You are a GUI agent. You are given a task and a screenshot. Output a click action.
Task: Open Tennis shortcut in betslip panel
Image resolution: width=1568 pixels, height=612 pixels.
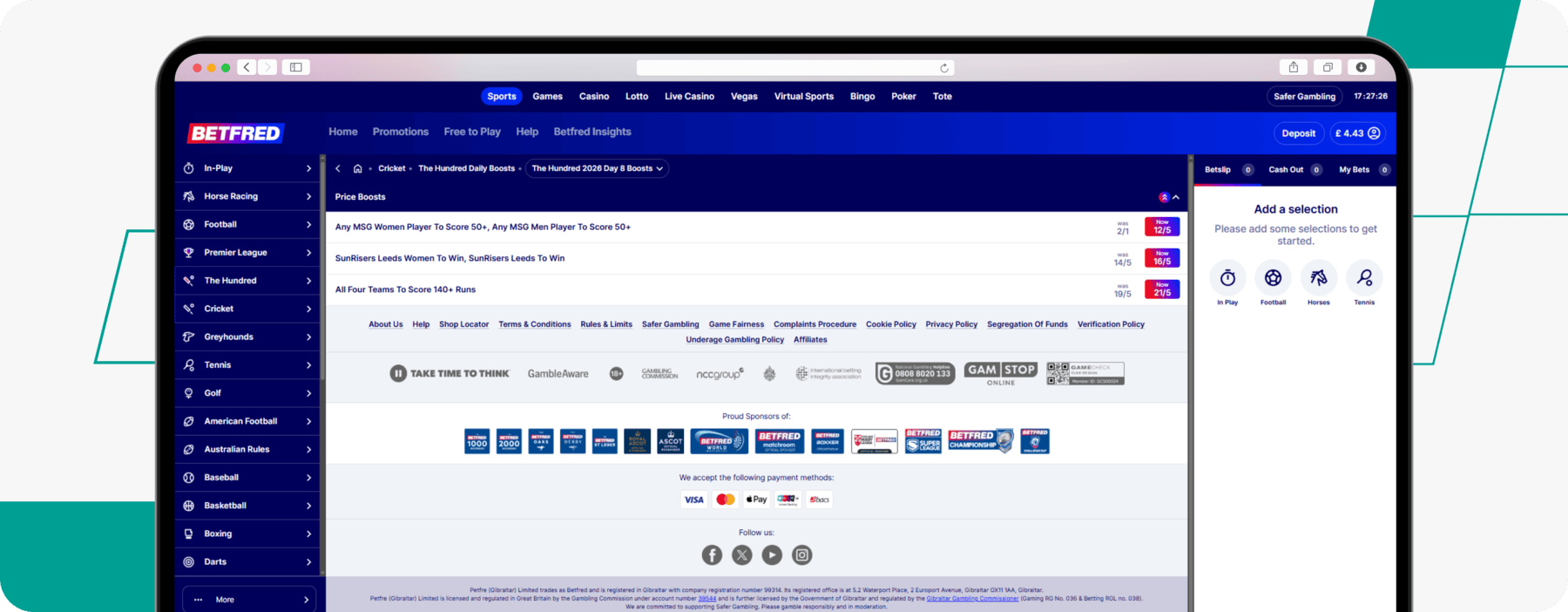1364,278
